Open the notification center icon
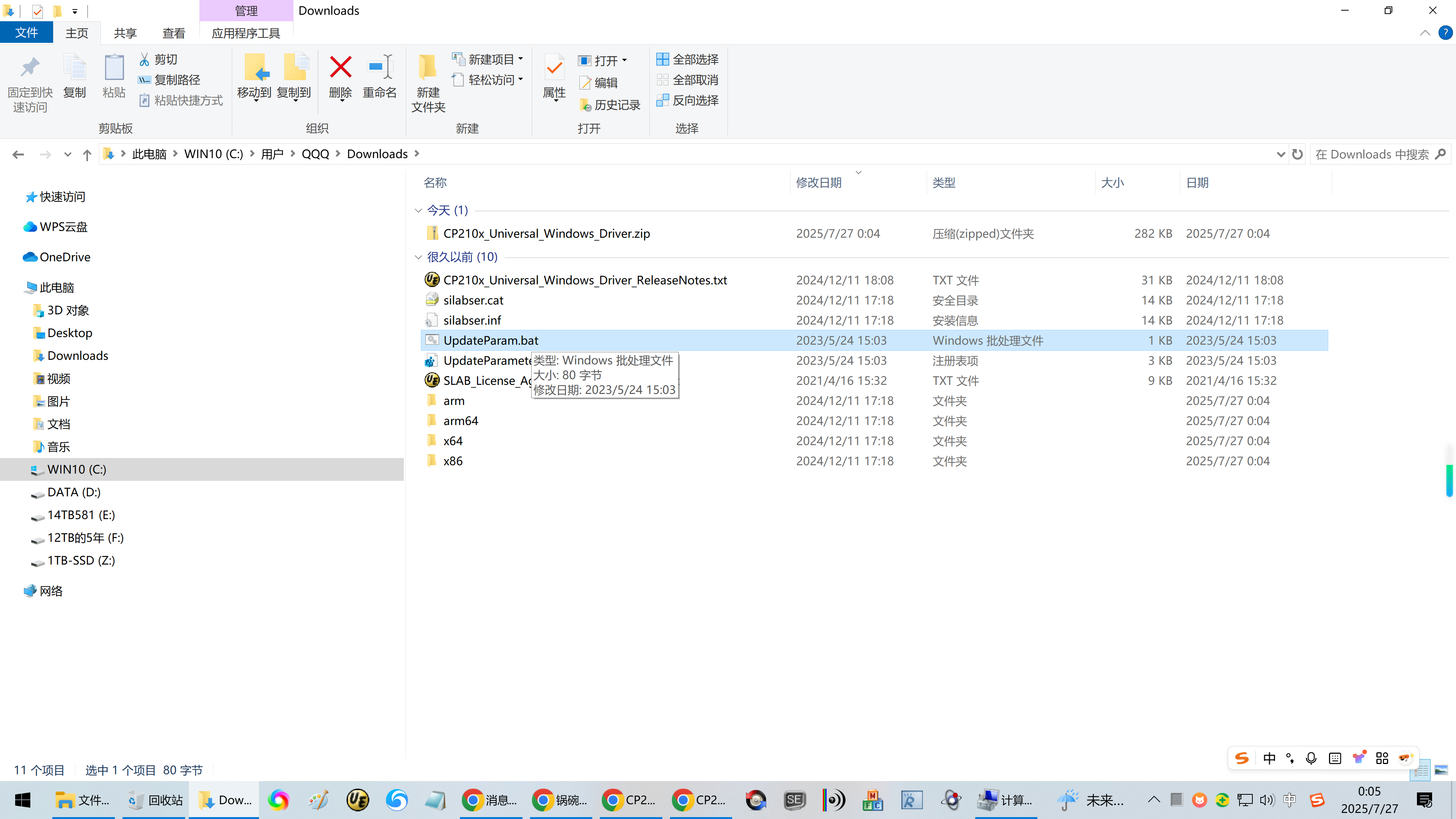 [x=1425, y=800]
